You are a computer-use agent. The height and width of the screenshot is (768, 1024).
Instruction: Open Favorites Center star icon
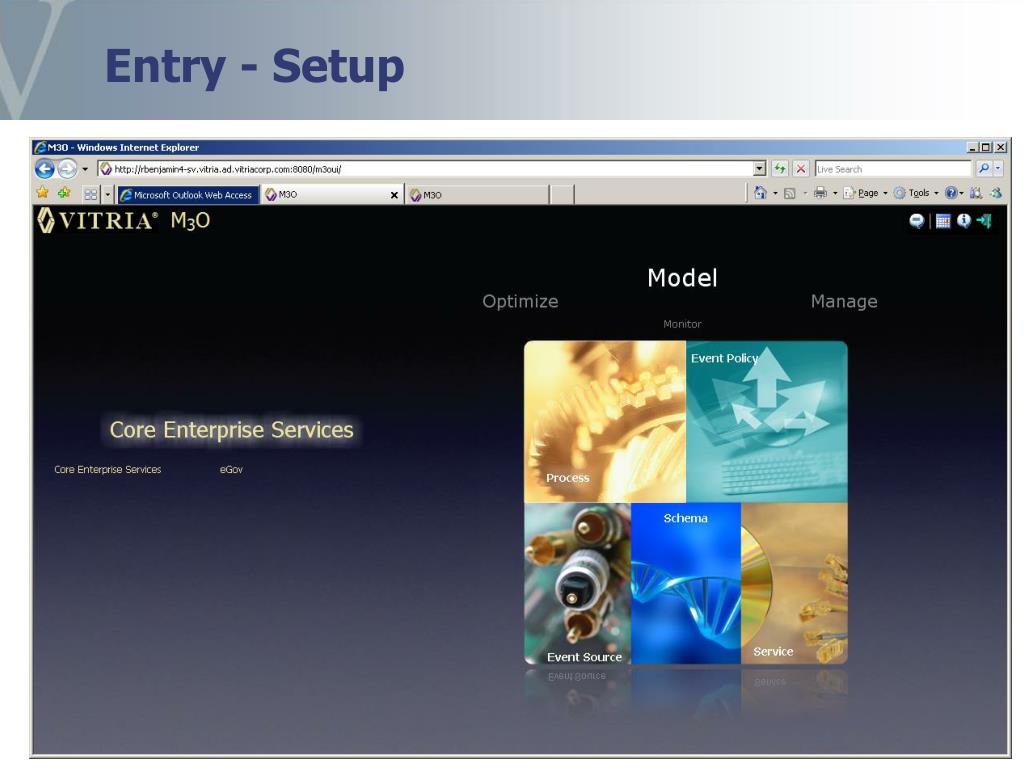point(43,193)
